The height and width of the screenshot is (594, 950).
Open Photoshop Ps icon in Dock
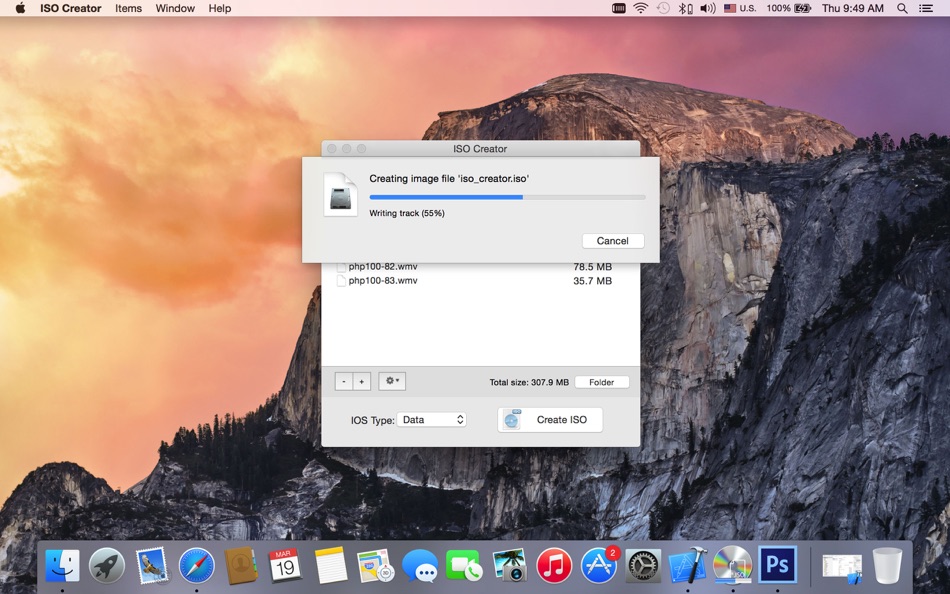pos(778,566)
